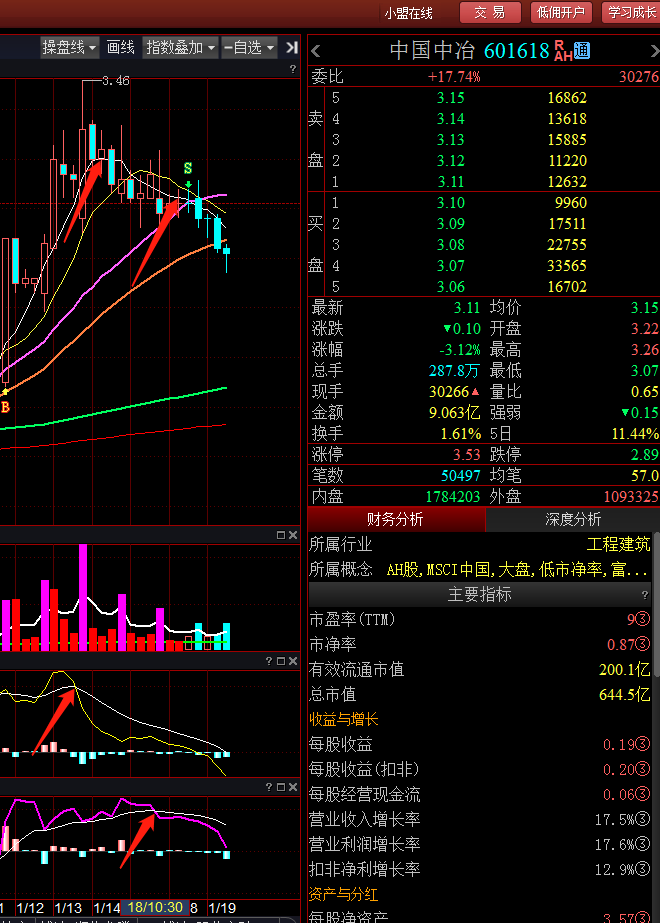The image size is (660, 923).
Task: Open the 指数叠加 dropdown
Action: [180, 47]
